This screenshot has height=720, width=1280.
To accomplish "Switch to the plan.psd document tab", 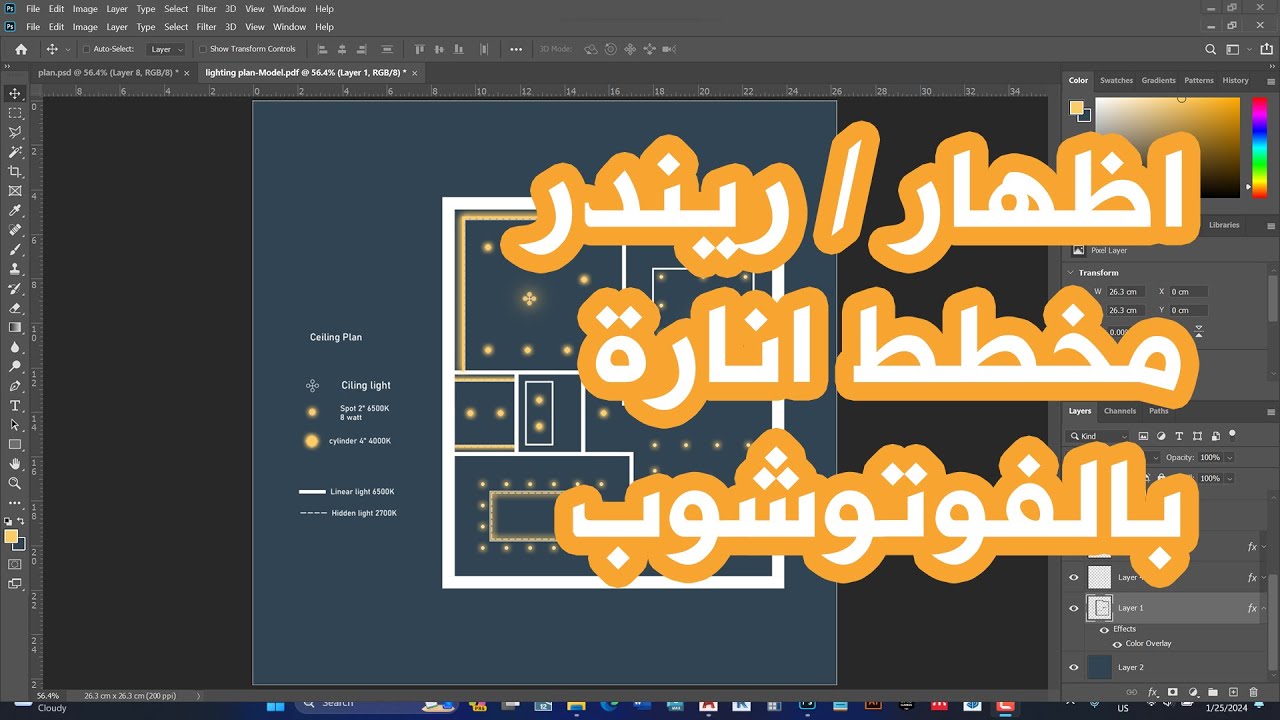I will [108, 72].
